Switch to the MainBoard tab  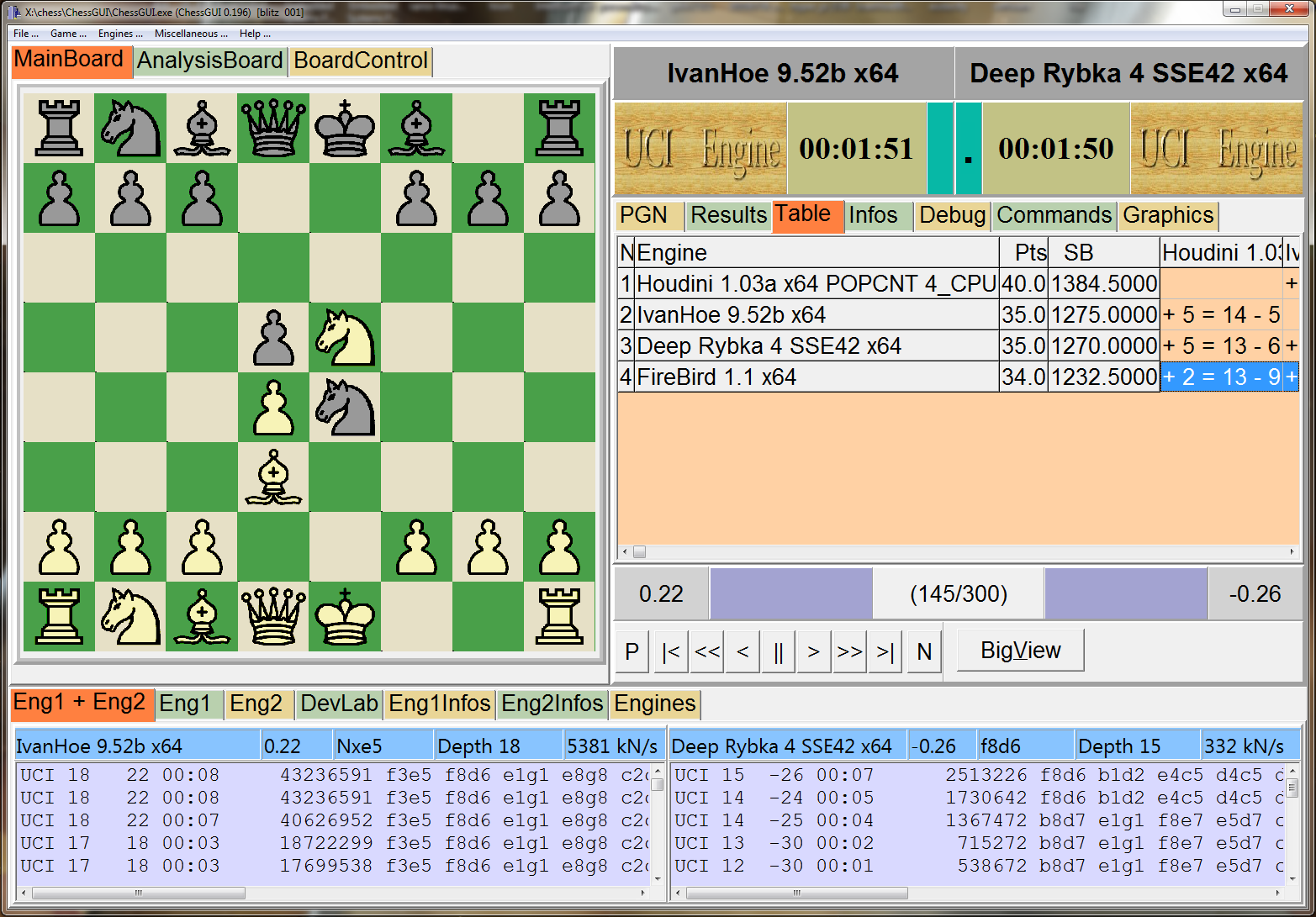(72, 61)
